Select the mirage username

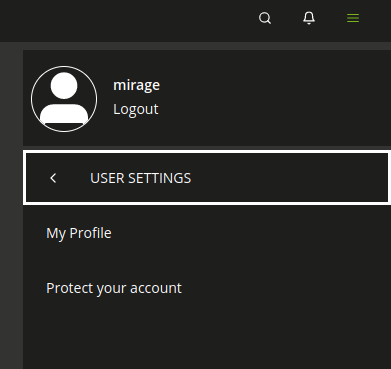(x=136, y=85)
